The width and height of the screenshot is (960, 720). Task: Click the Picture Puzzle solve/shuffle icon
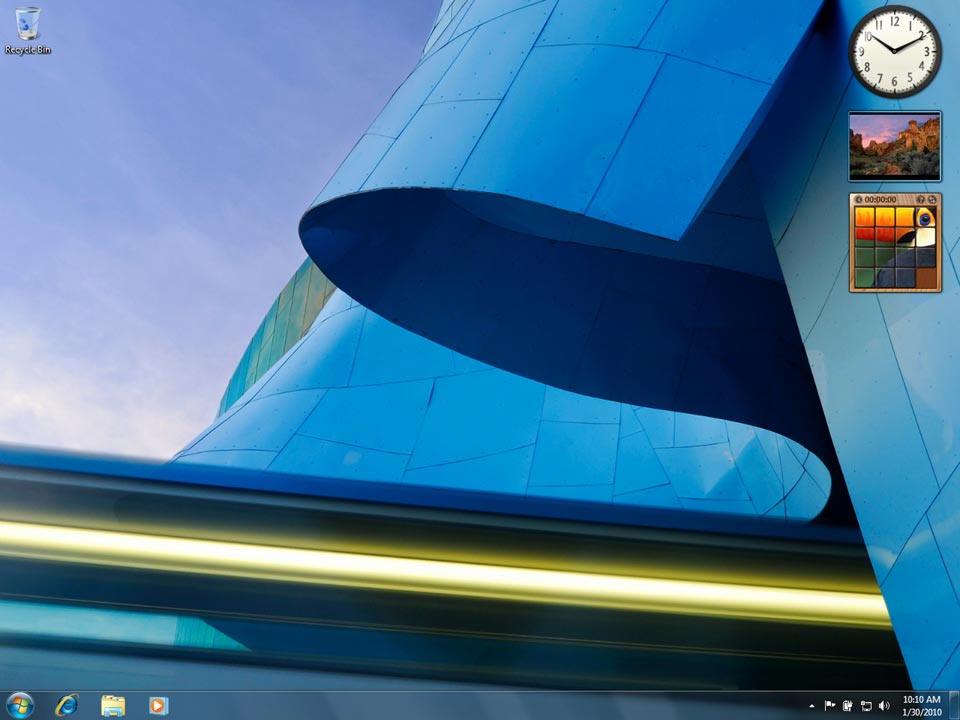pos(932,199)
